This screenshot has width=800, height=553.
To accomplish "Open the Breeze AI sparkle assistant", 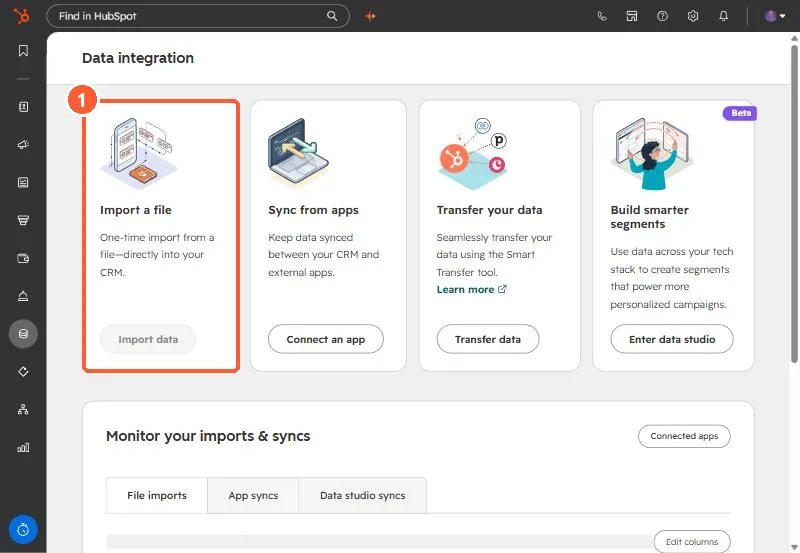I will click(x=371, y=16).
